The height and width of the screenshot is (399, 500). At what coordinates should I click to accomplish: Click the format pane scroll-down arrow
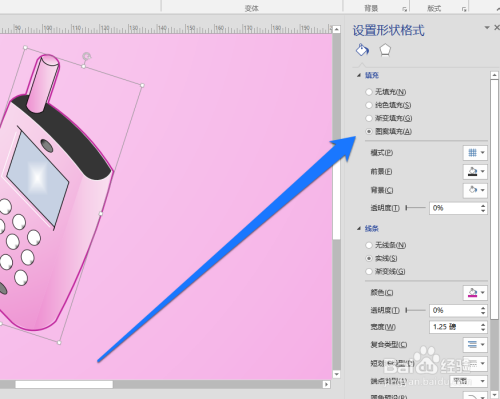point(494,395)
